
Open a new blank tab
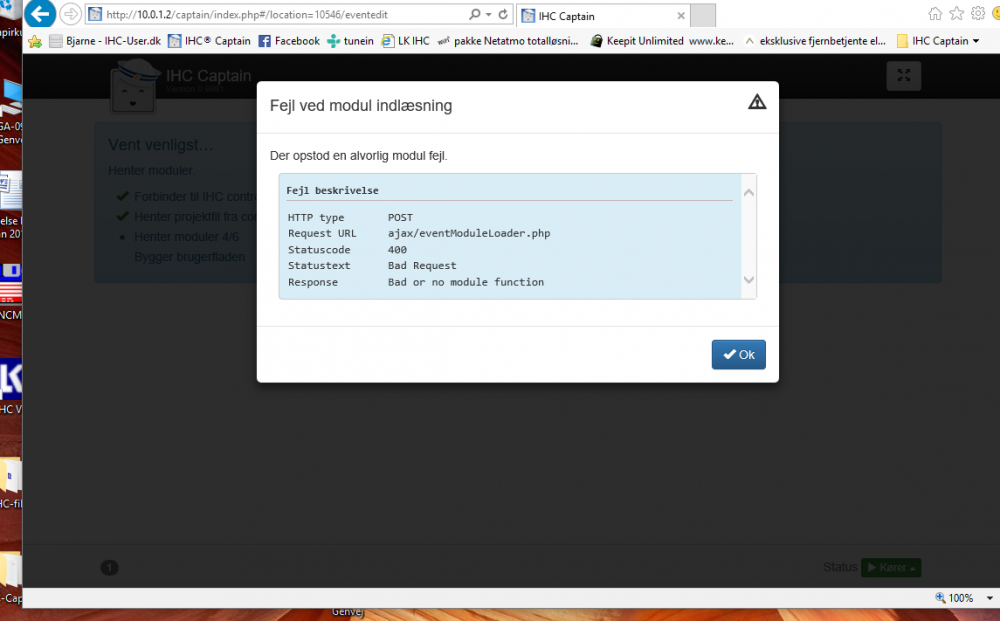(703, 16)
